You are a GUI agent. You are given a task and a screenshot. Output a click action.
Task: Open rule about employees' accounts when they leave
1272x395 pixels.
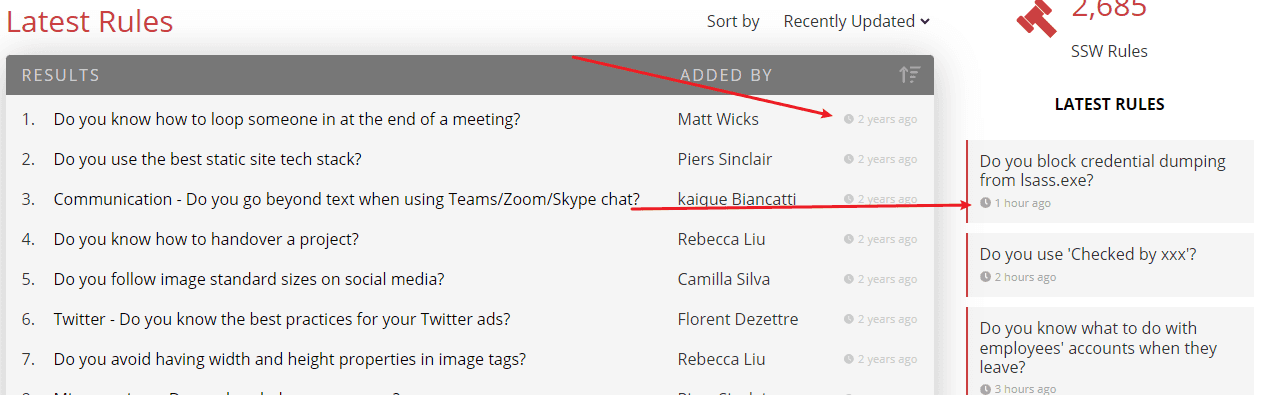1098,347
